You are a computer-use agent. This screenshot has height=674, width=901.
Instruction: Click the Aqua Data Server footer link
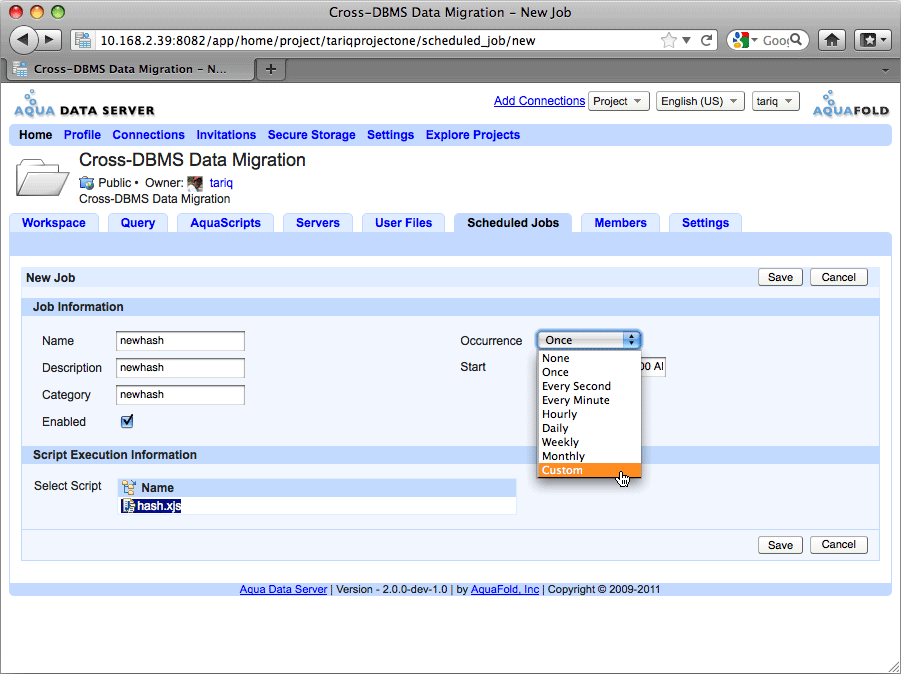click(283, 590)
